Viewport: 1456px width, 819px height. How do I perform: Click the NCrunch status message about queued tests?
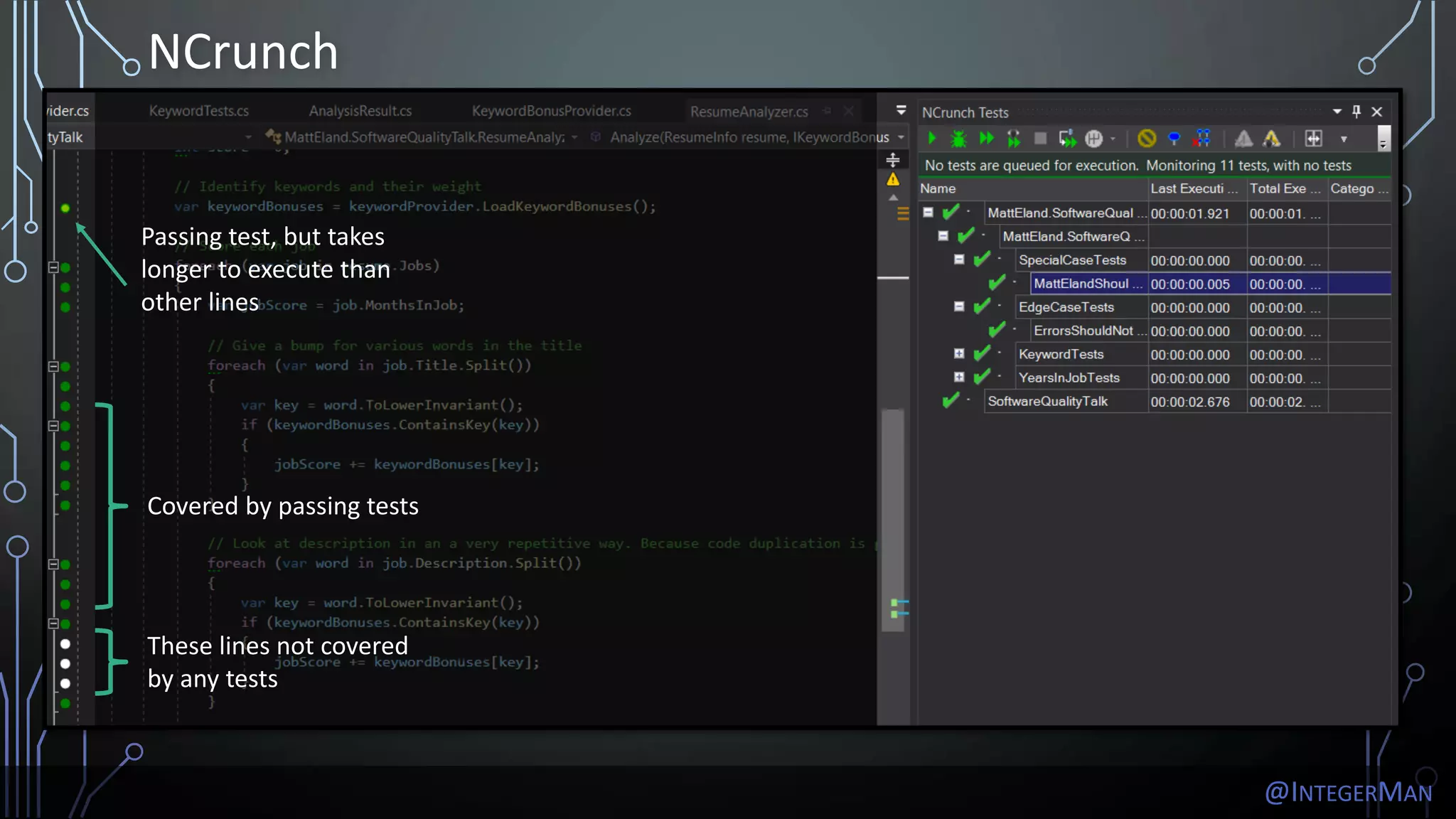[1137, 165]
